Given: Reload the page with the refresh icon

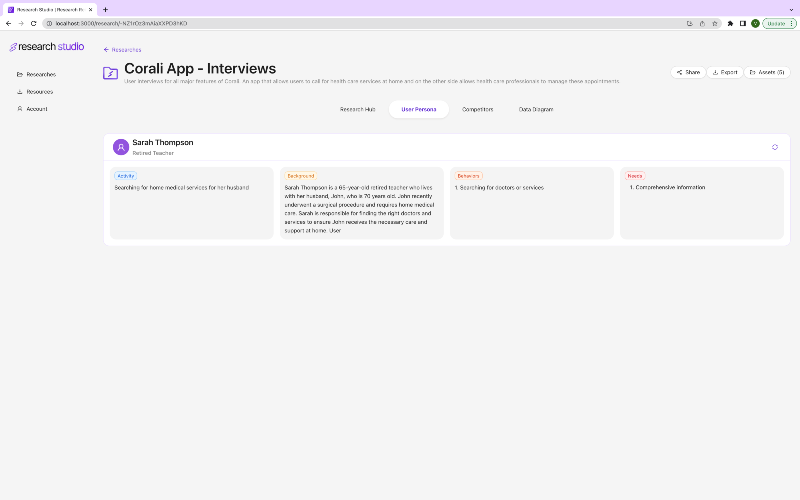Looking at the screenshot, I should pos(34,23).
